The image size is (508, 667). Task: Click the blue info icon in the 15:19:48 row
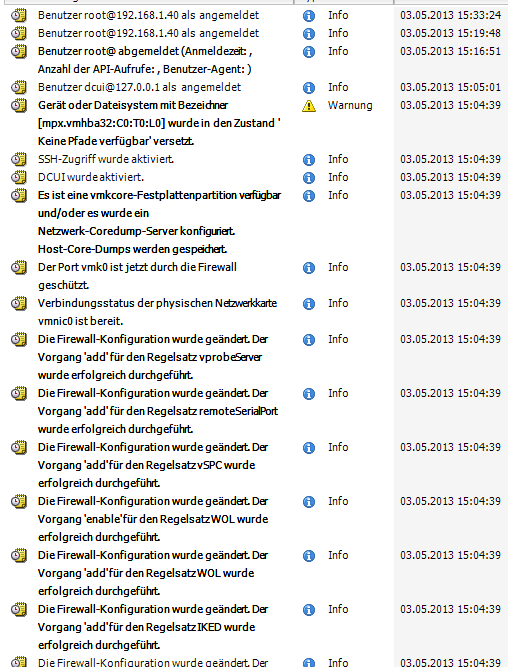tap(309, 34)
